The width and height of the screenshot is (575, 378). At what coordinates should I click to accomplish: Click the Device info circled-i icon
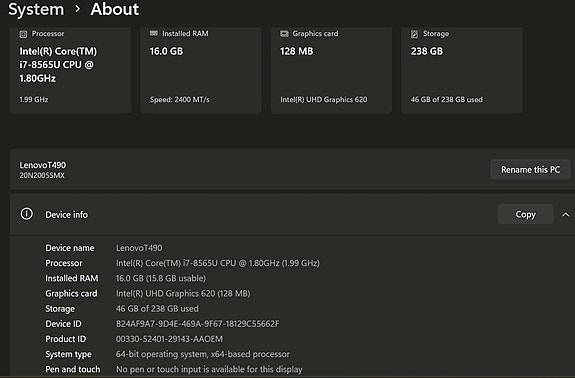click(26, 214)
